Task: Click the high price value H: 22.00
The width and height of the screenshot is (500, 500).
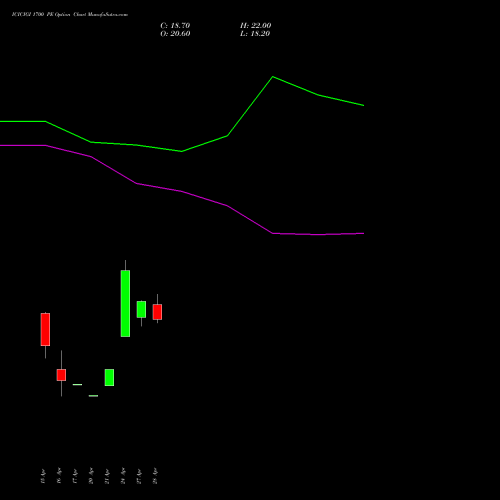Action: pos(256,26)
